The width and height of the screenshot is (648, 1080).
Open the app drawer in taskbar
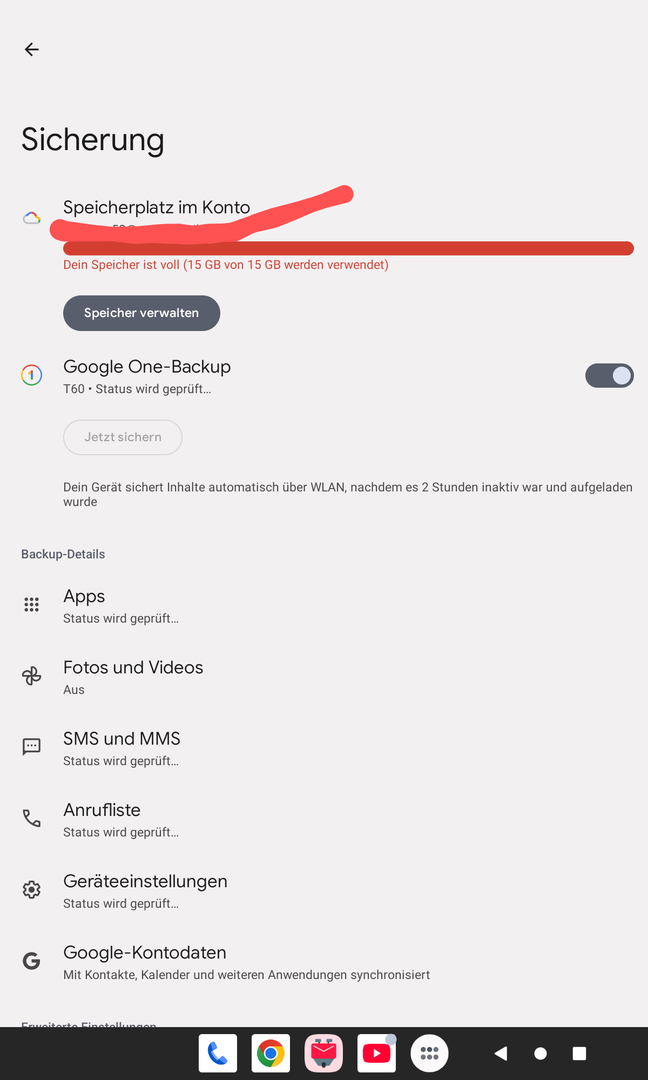(x=429, y=1053)
